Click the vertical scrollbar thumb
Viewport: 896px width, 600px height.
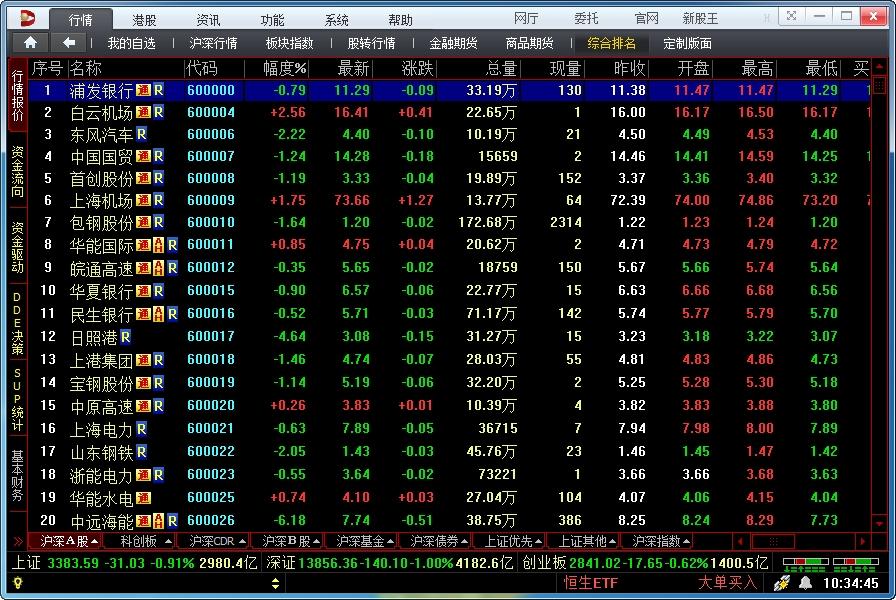[879, 86]
